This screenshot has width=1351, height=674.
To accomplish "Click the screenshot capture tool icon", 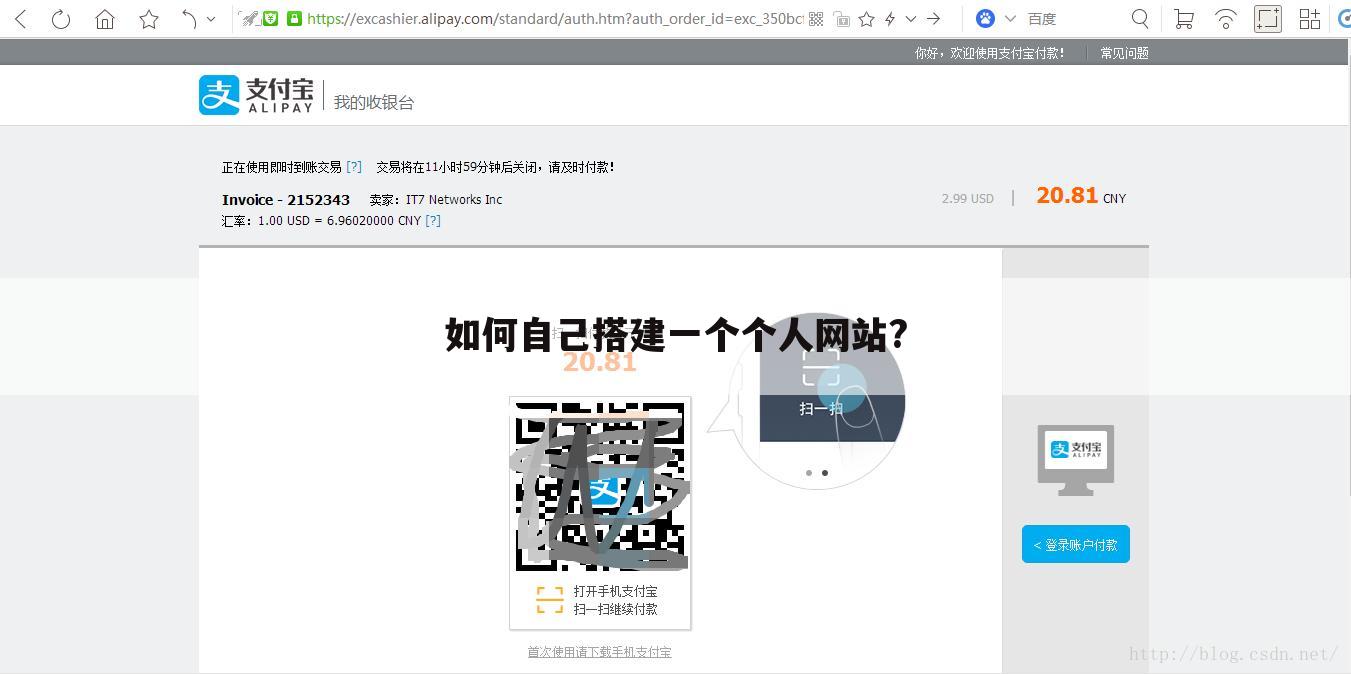I will point(1268,18).
